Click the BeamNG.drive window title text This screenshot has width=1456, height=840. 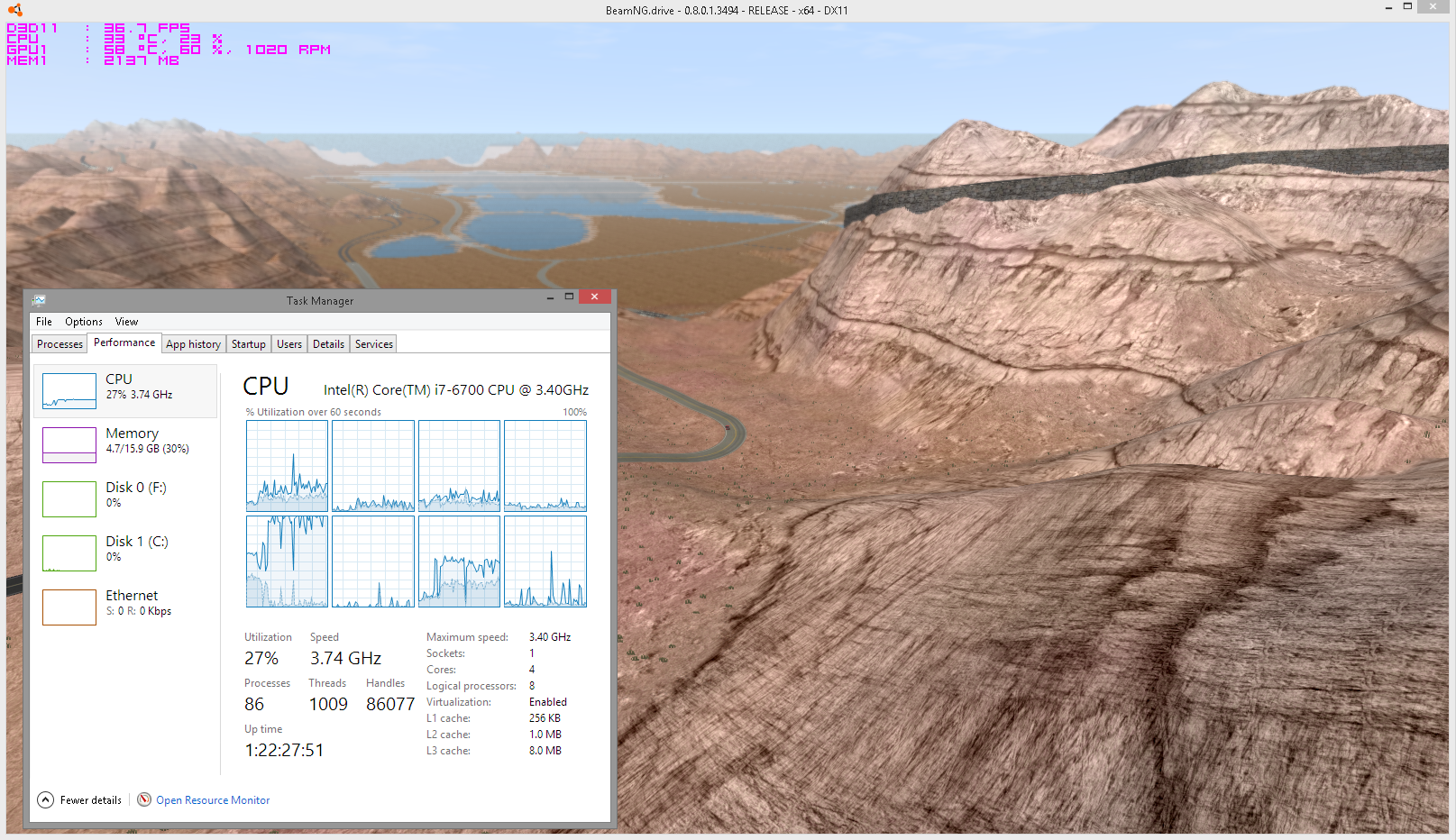[x=727, y=11]
